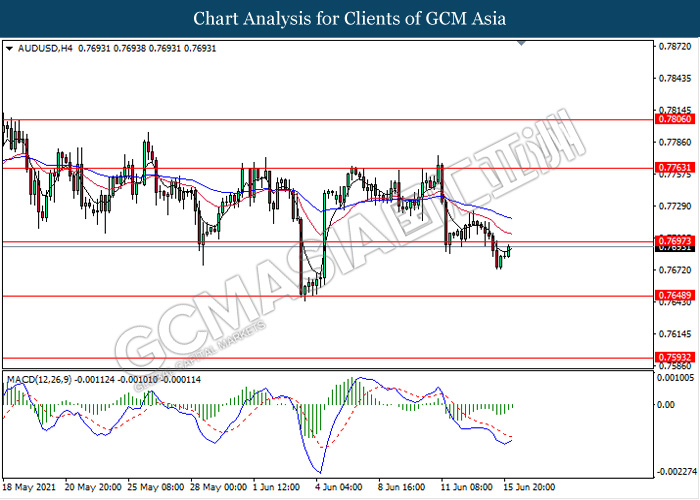This screenshot has height=500, width=700.
Task: Click the 15 Jun 20:00 time label
Action: [x=529, y=487]
